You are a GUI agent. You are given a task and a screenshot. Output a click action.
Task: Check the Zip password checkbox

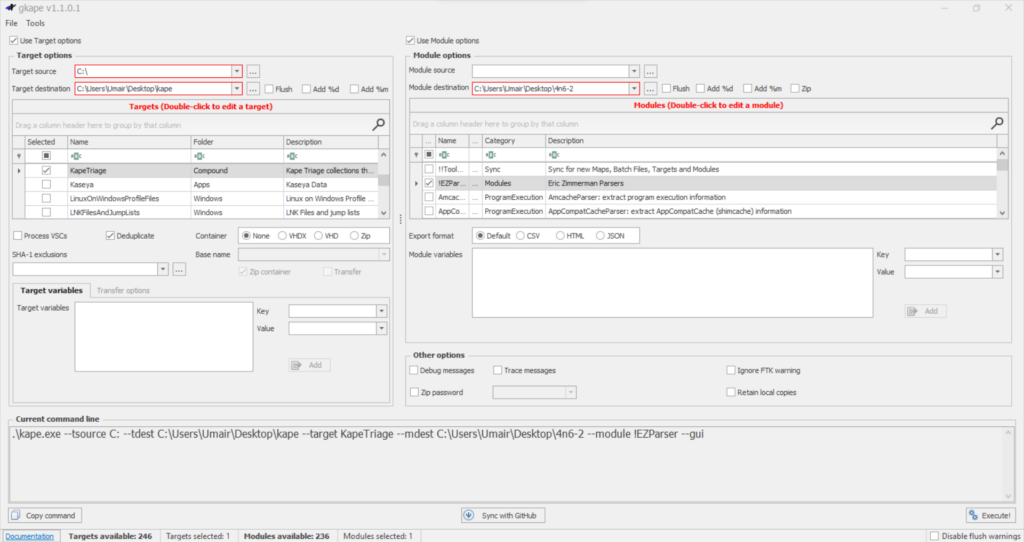(x=414, y=392)
